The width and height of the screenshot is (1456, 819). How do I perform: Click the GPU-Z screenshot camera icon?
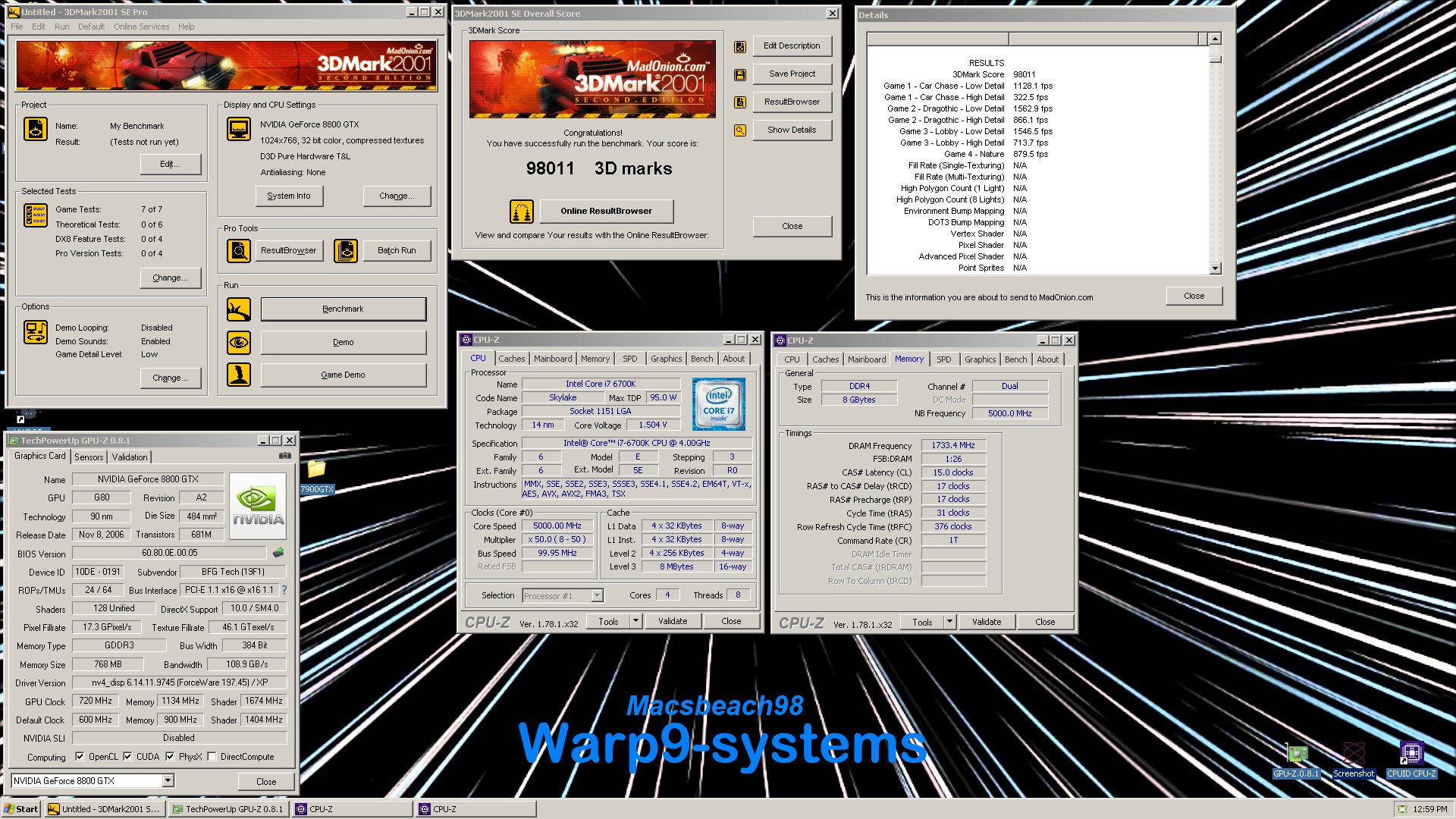point(285,456)
